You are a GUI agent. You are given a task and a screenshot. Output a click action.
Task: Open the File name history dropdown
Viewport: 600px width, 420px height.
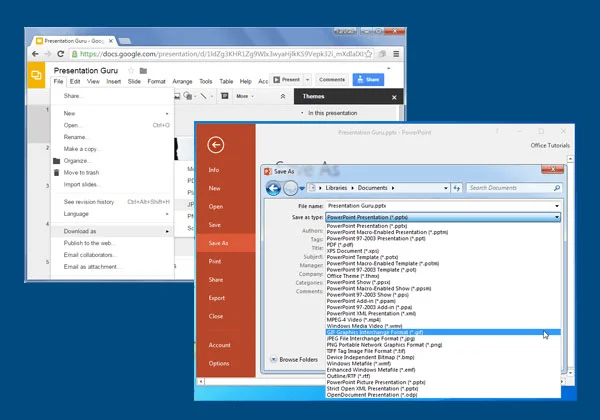click(557, 206)
